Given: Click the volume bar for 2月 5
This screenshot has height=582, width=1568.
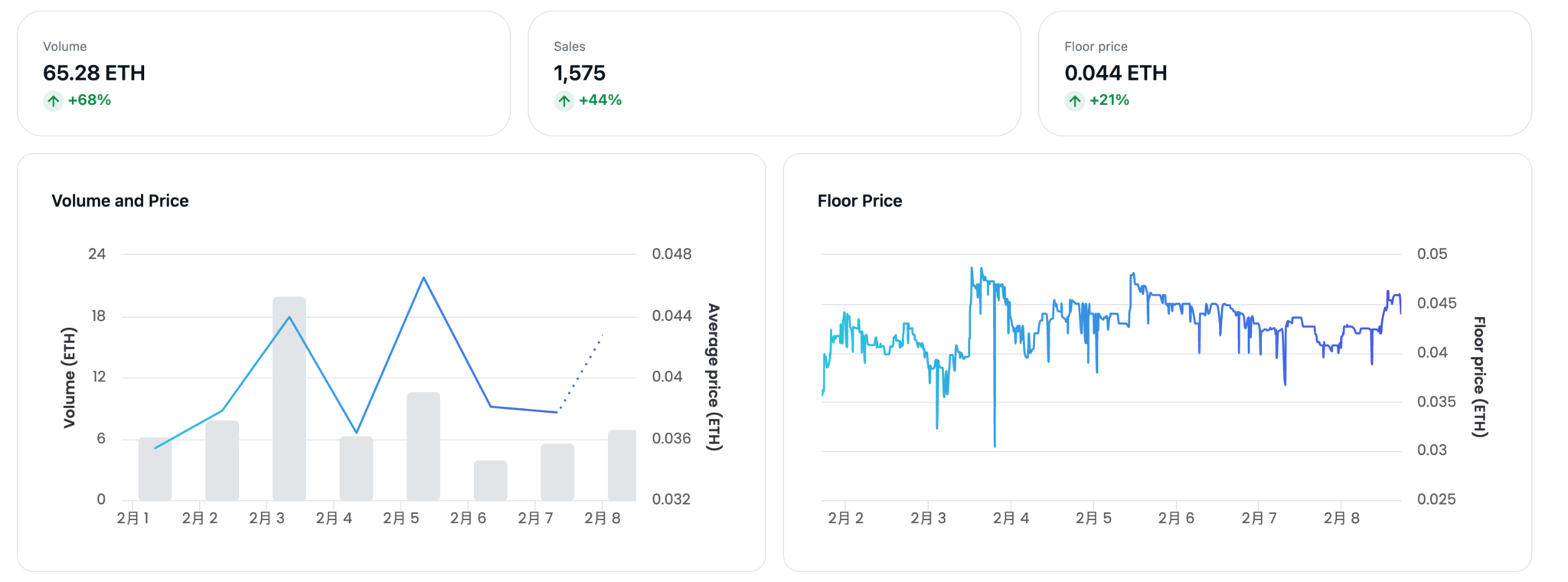Looking at the screenshot, I should tap(423, 446).
